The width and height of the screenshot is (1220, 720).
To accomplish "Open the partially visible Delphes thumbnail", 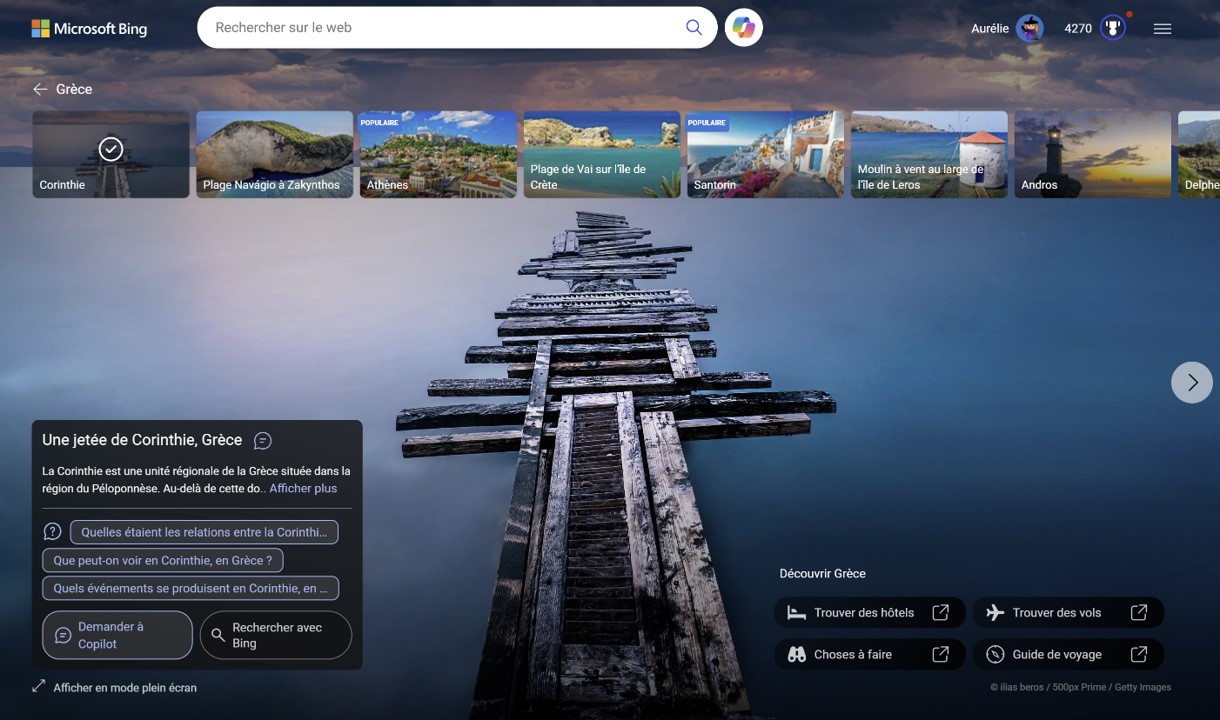I will pos(1199,154).
